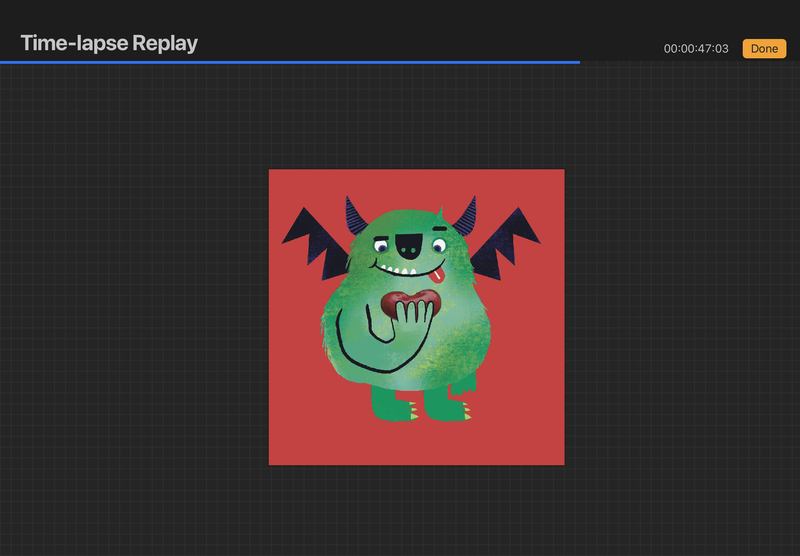Click the monster's right eye
Image resolution: width=800 pixels, height=556 pixels.
click(437, 244)
